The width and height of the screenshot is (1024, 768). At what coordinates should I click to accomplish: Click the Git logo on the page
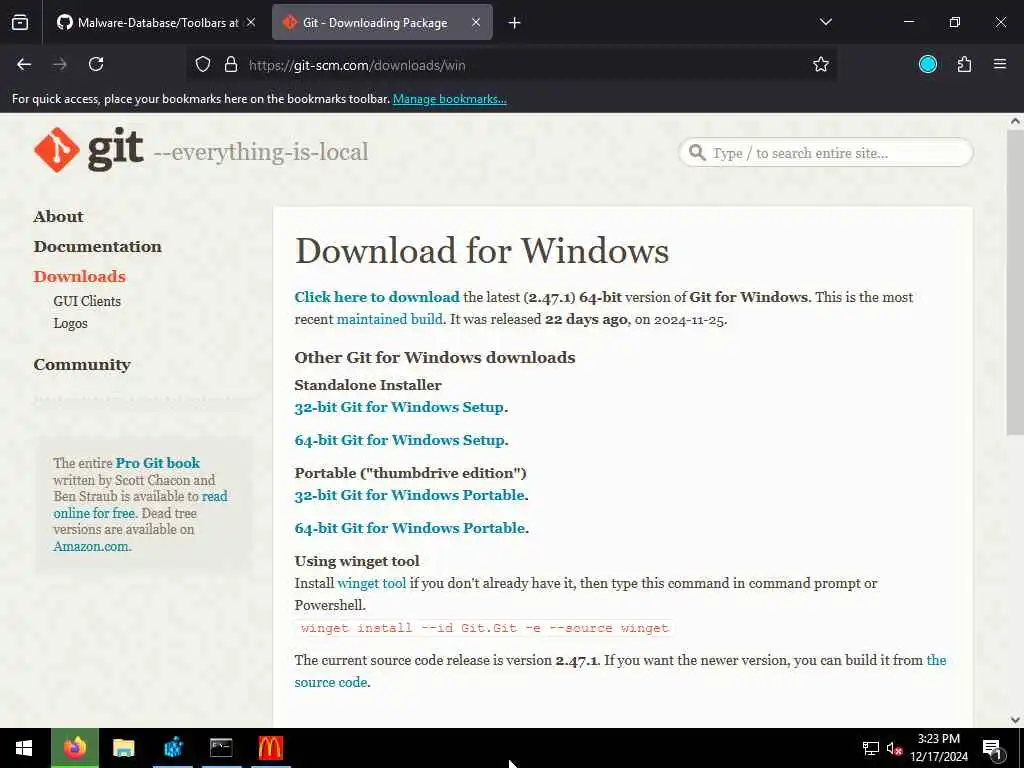pyautogui.click(x=88, y=150)
